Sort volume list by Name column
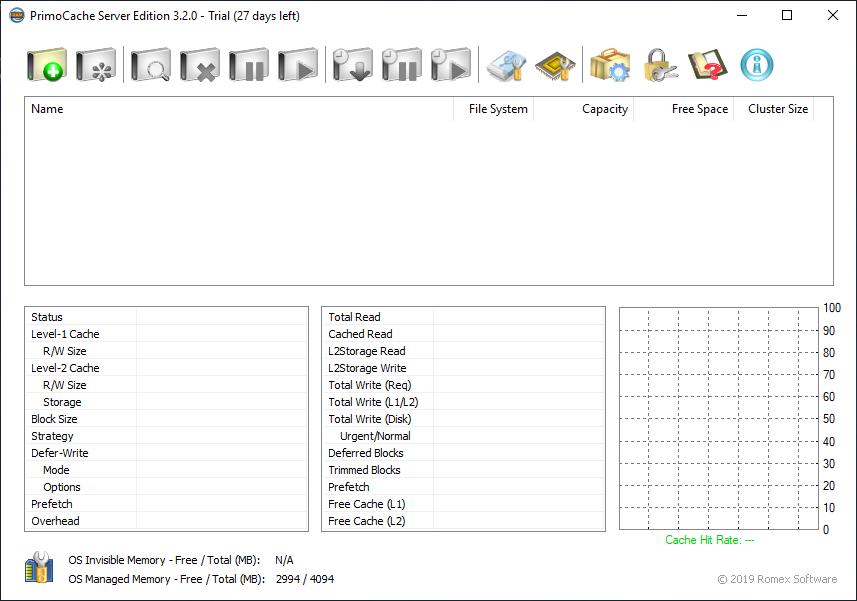The height and width of the screenshot is (601, 857). [239, 109]
